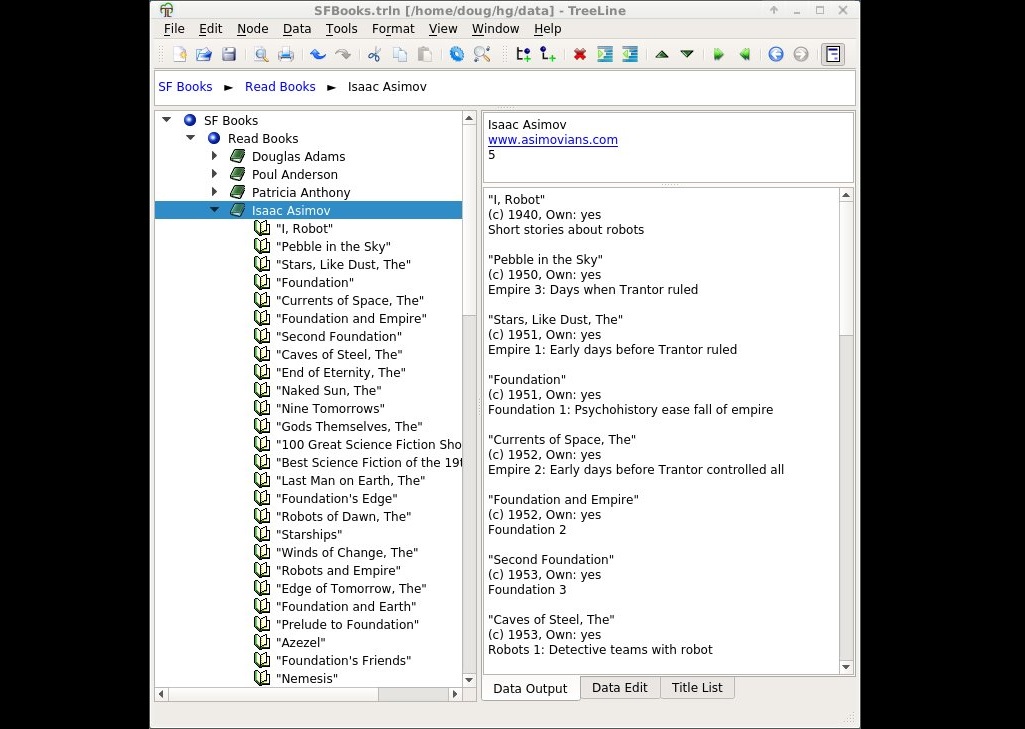Open the Node menu
This screenshot has height=729, width=1025.
(252, 29)
